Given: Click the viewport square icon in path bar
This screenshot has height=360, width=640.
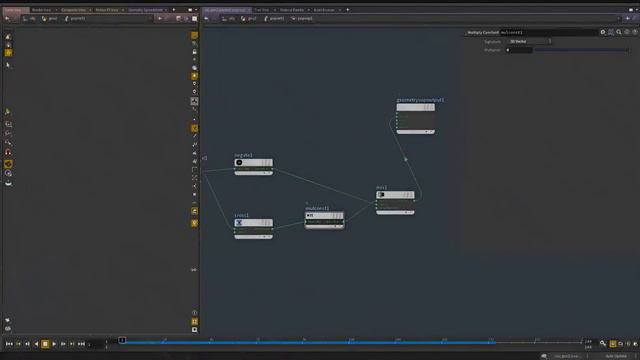Looking at the screenshot, I should click(195, 18).
